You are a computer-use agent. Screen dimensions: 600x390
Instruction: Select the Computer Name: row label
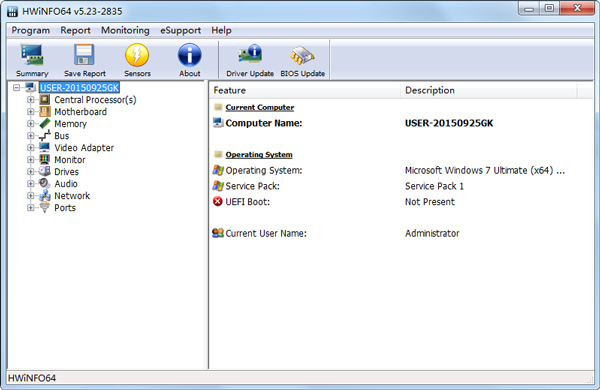[264, 123]
